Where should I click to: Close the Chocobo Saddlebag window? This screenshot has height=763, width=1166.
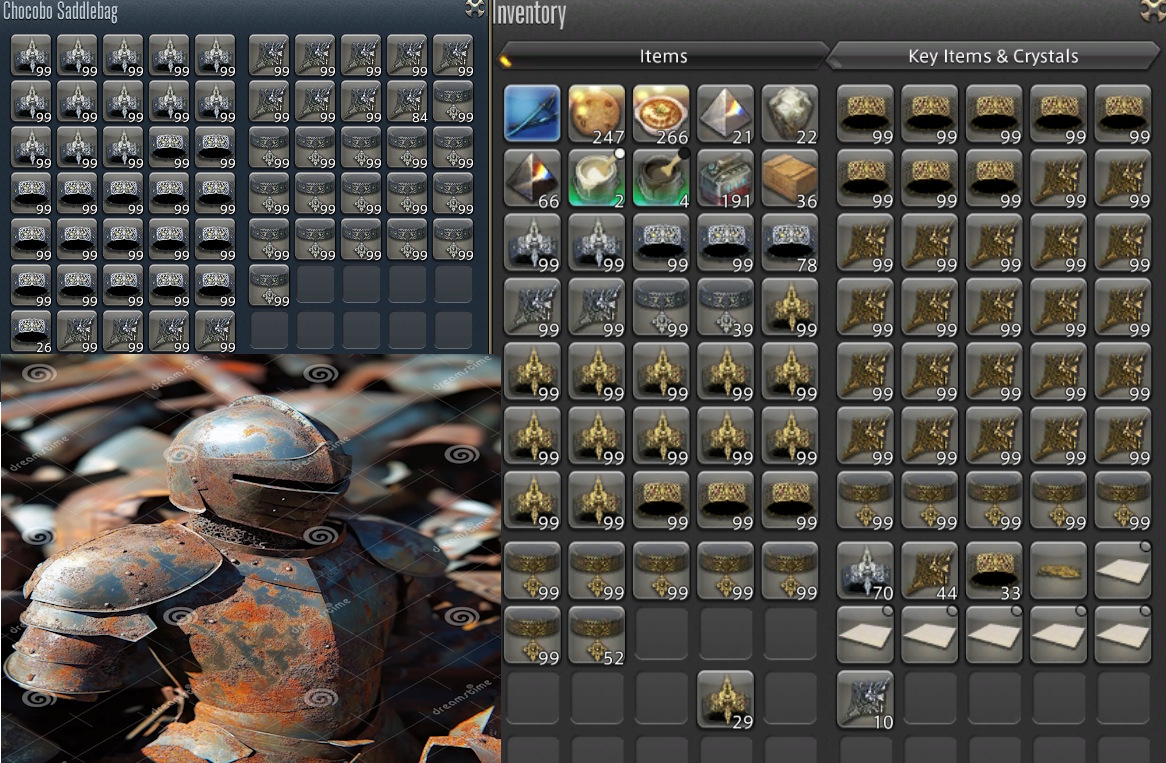[x=474, y=8]
